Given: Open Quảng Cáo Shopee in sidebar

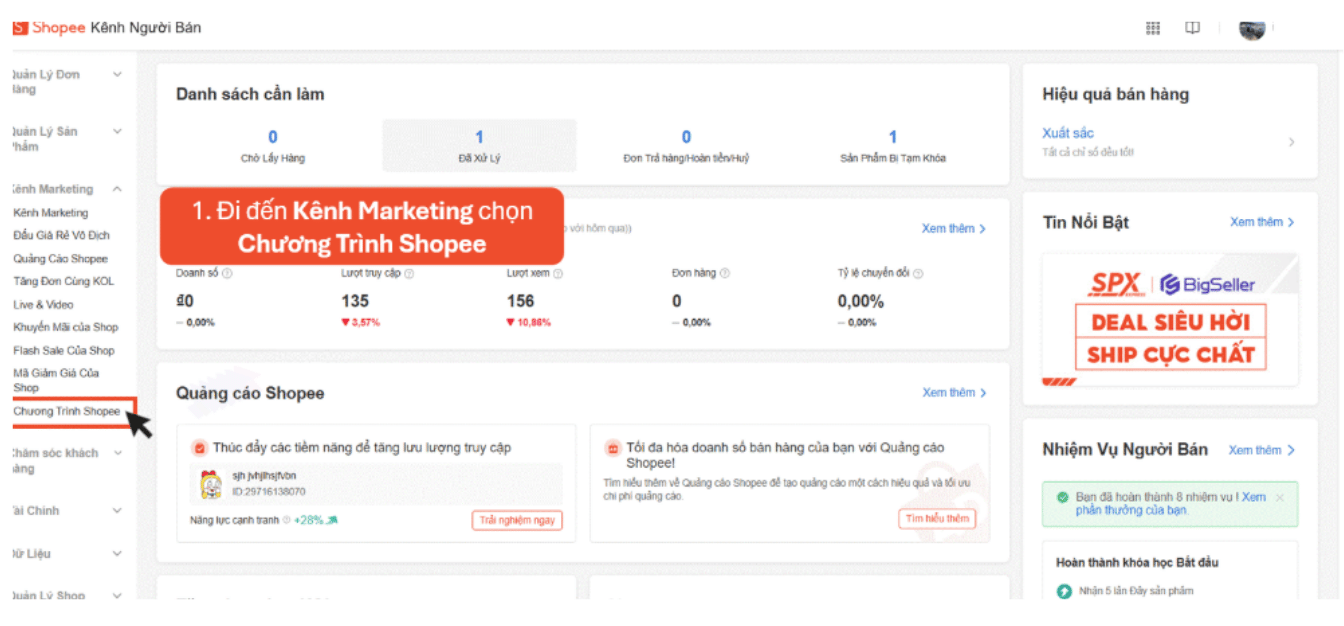Looking at the screenshot, I should [61, 259].
